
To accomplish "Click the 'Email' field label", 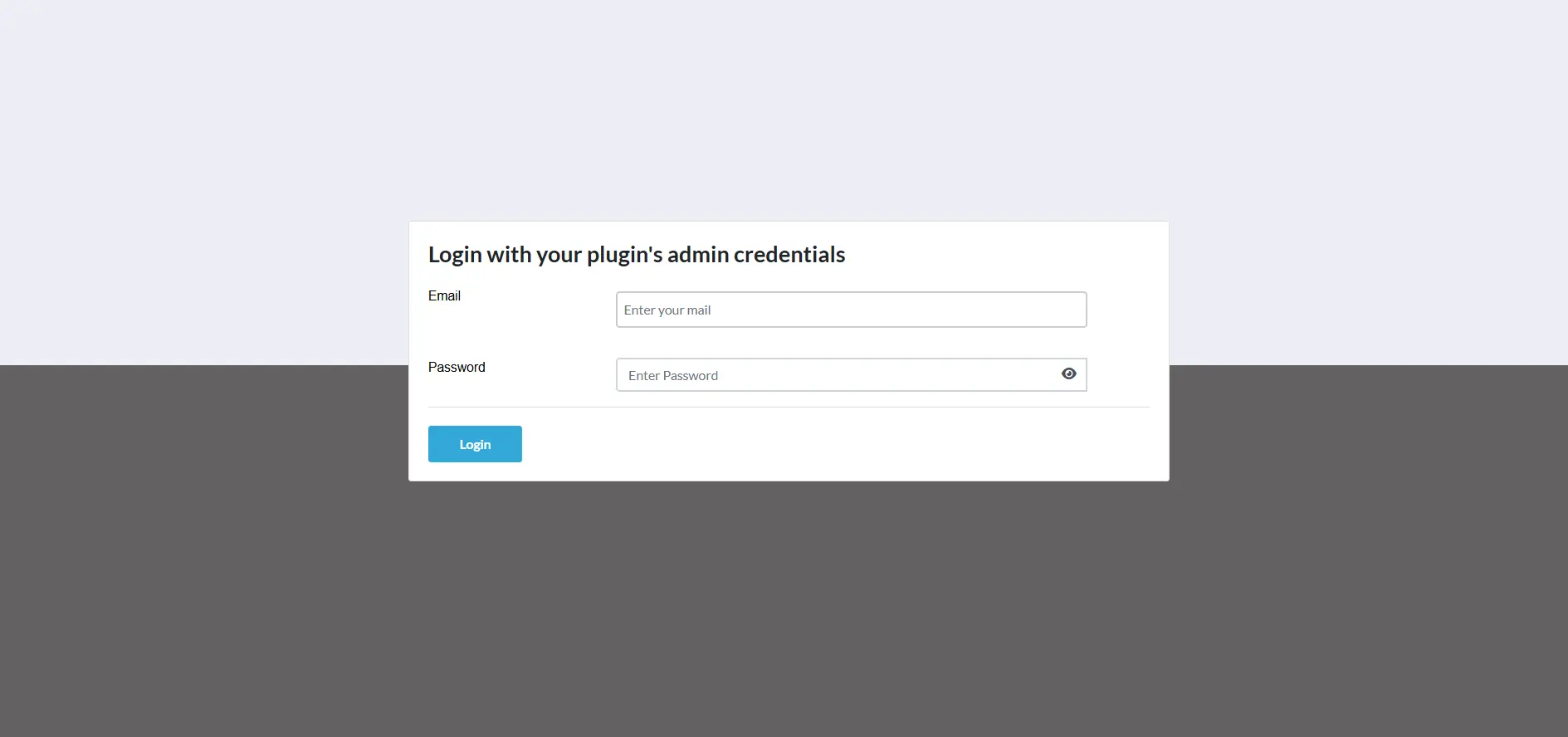I will [444, 295].
